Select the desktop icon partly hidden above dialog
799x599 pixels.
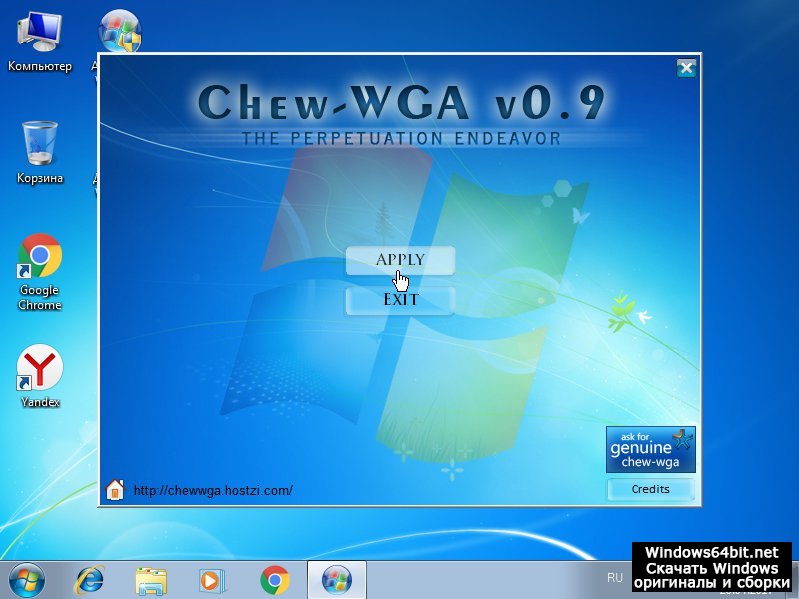click(x=121, y=30)
